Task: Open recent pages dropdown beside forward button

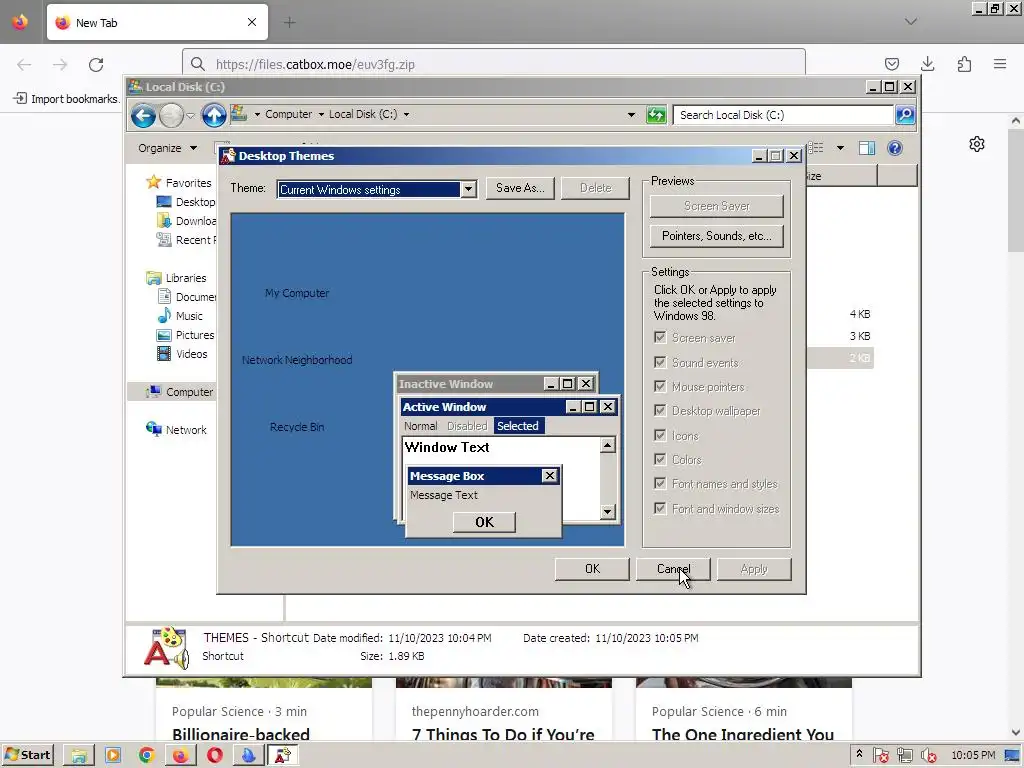Action: pyautogui.click(x=190, y=116)
